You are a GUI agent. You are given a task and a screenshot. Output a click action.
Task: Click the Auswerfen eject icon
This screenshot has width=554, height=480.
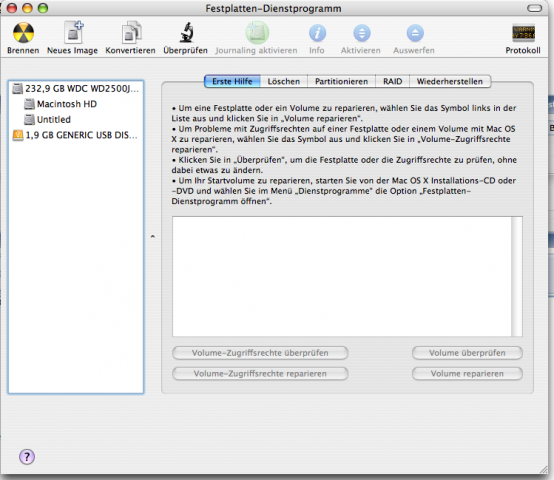coord(415,33)
